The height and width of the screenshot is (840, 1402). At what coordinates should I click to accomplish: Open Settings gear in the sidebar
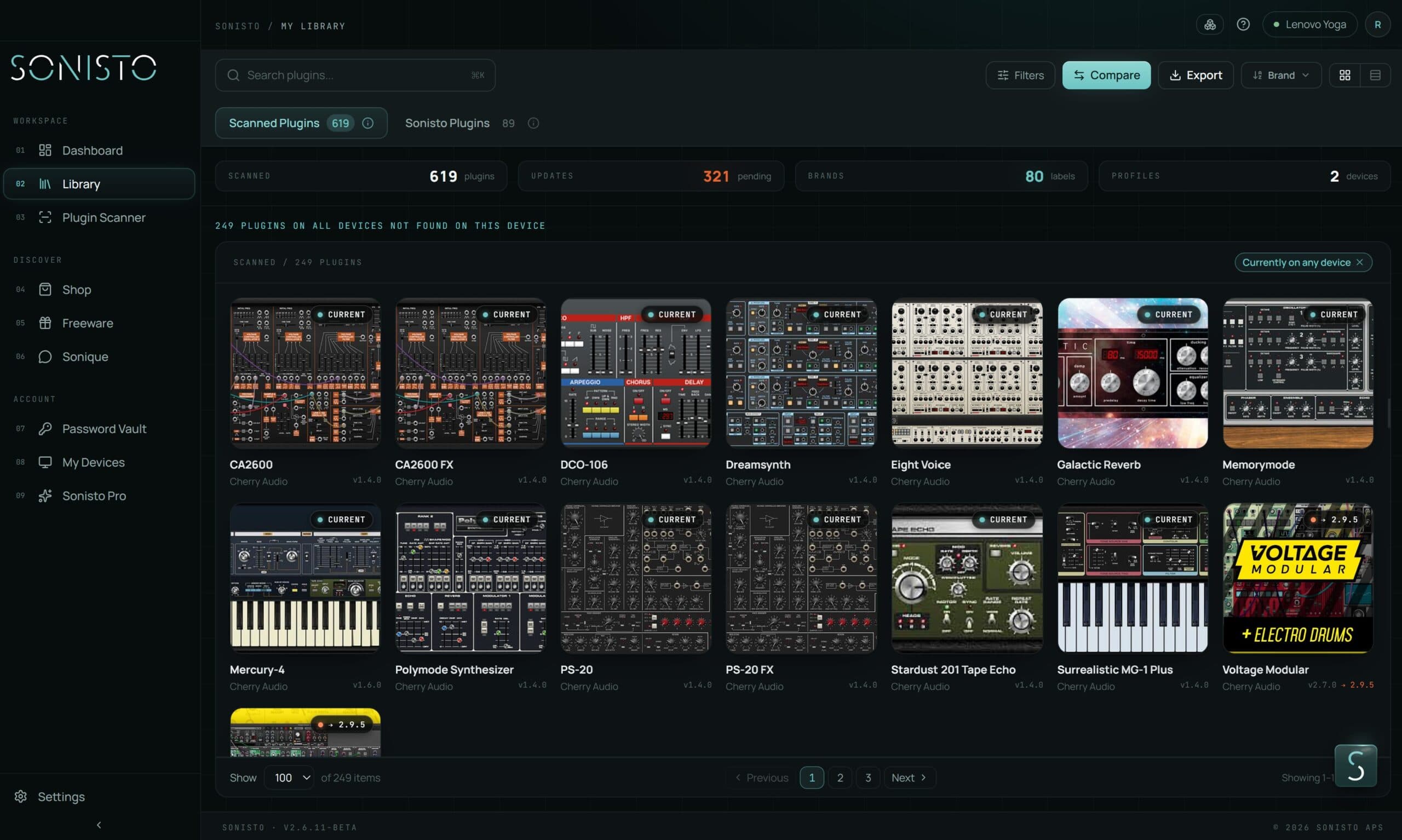coord(50,796)
